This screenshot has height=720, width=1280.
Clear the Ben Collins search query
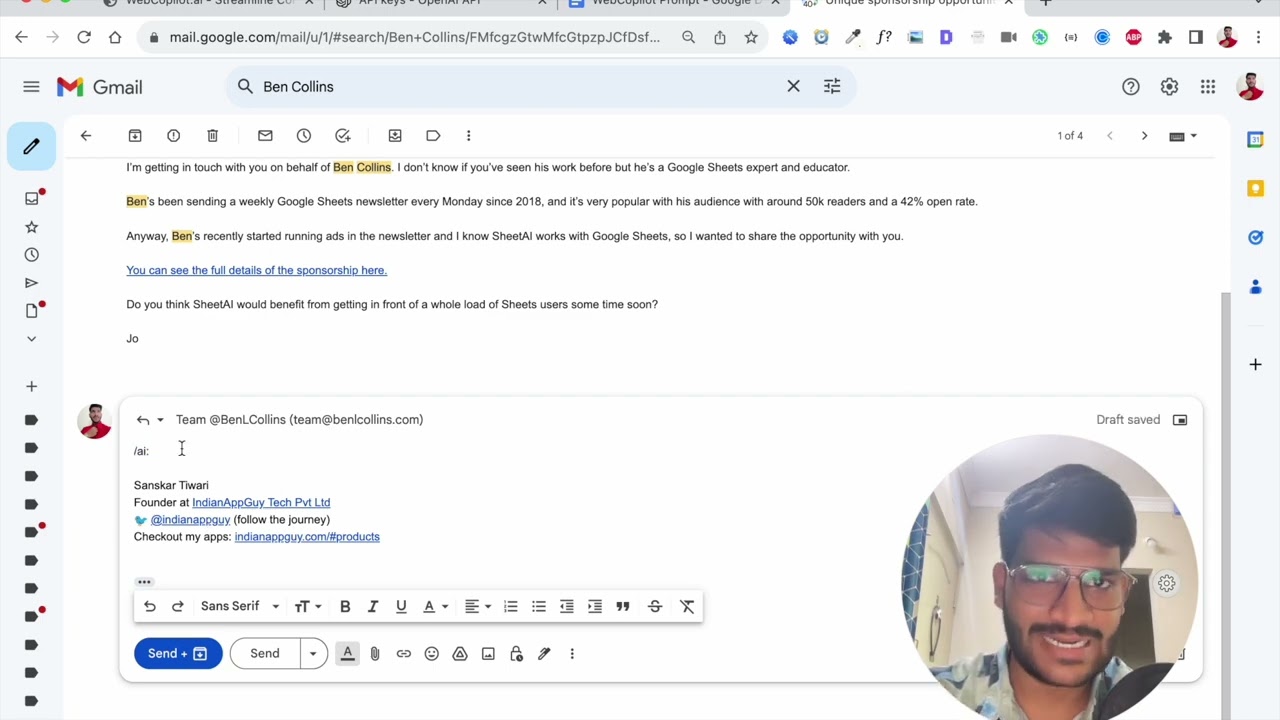click(793, 87)
